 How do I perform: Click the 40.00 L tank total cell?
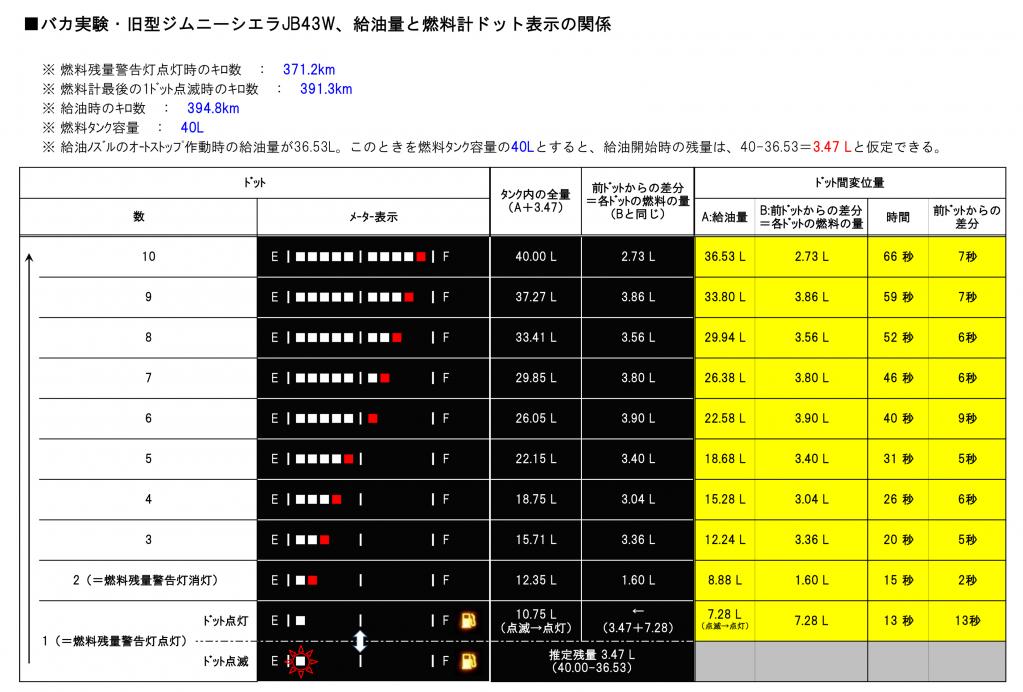coord(536,256)
